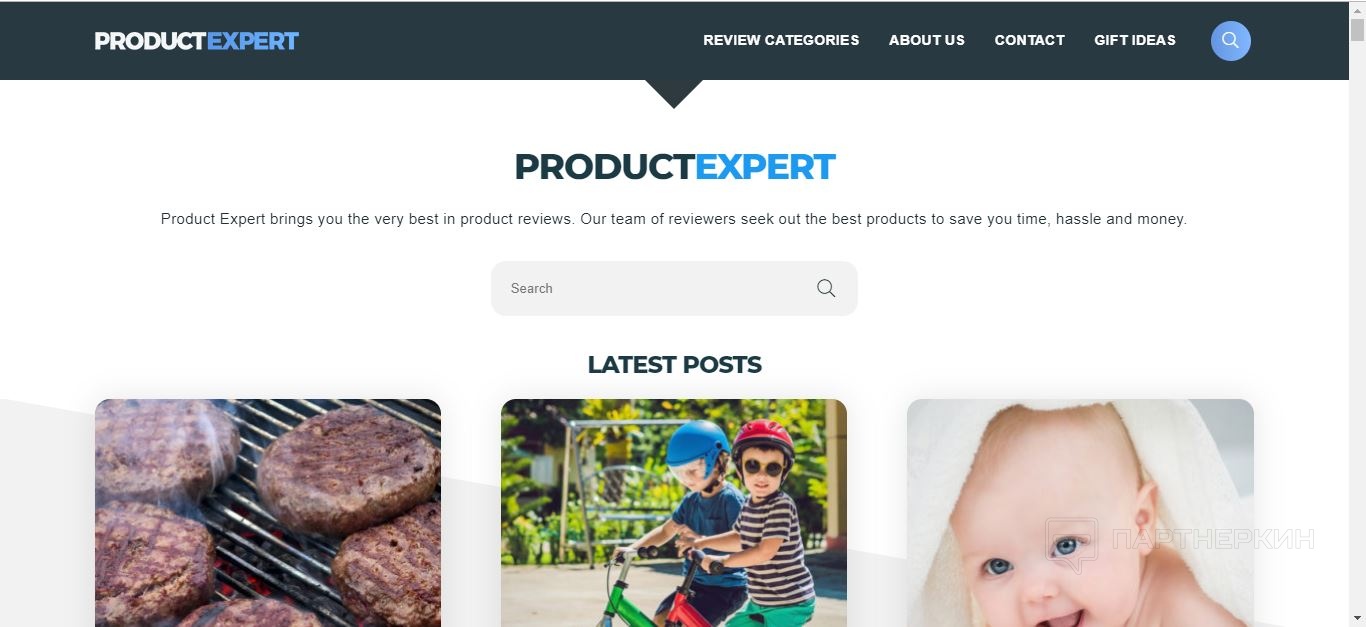Open the kids on bikes post thumbnail

click(674, 513)
